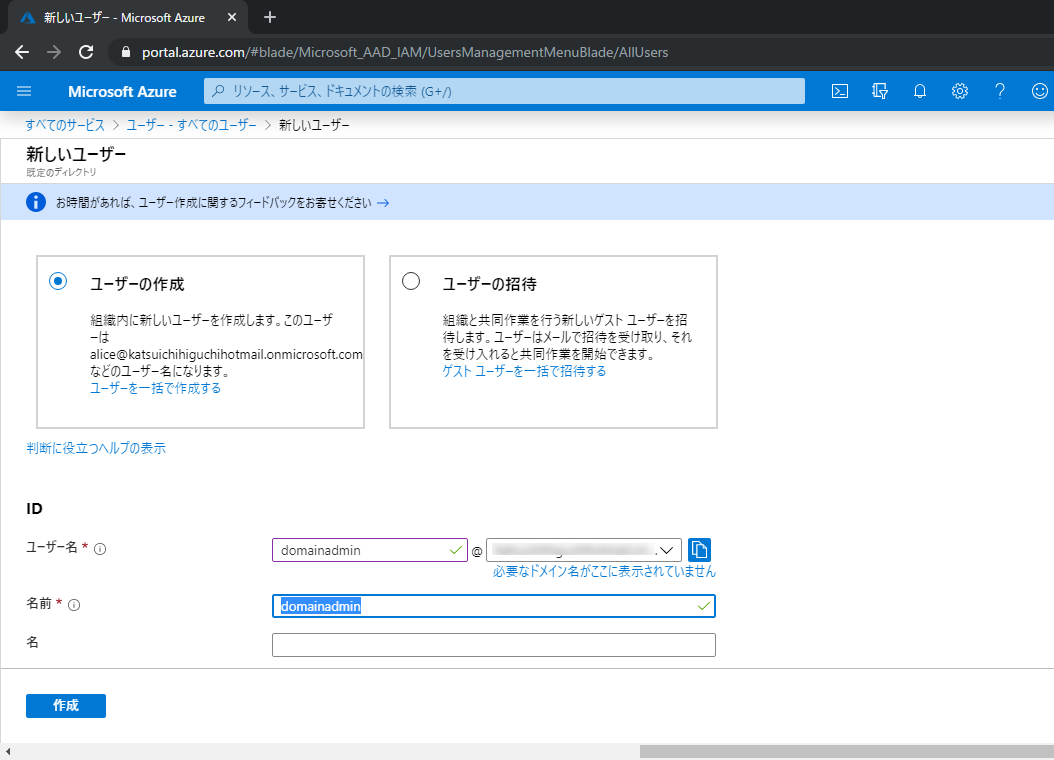The width and height of the screenshot is (1054, 760).
Task: Open the Azure portal hamburger menu
Action: (24, 91)
